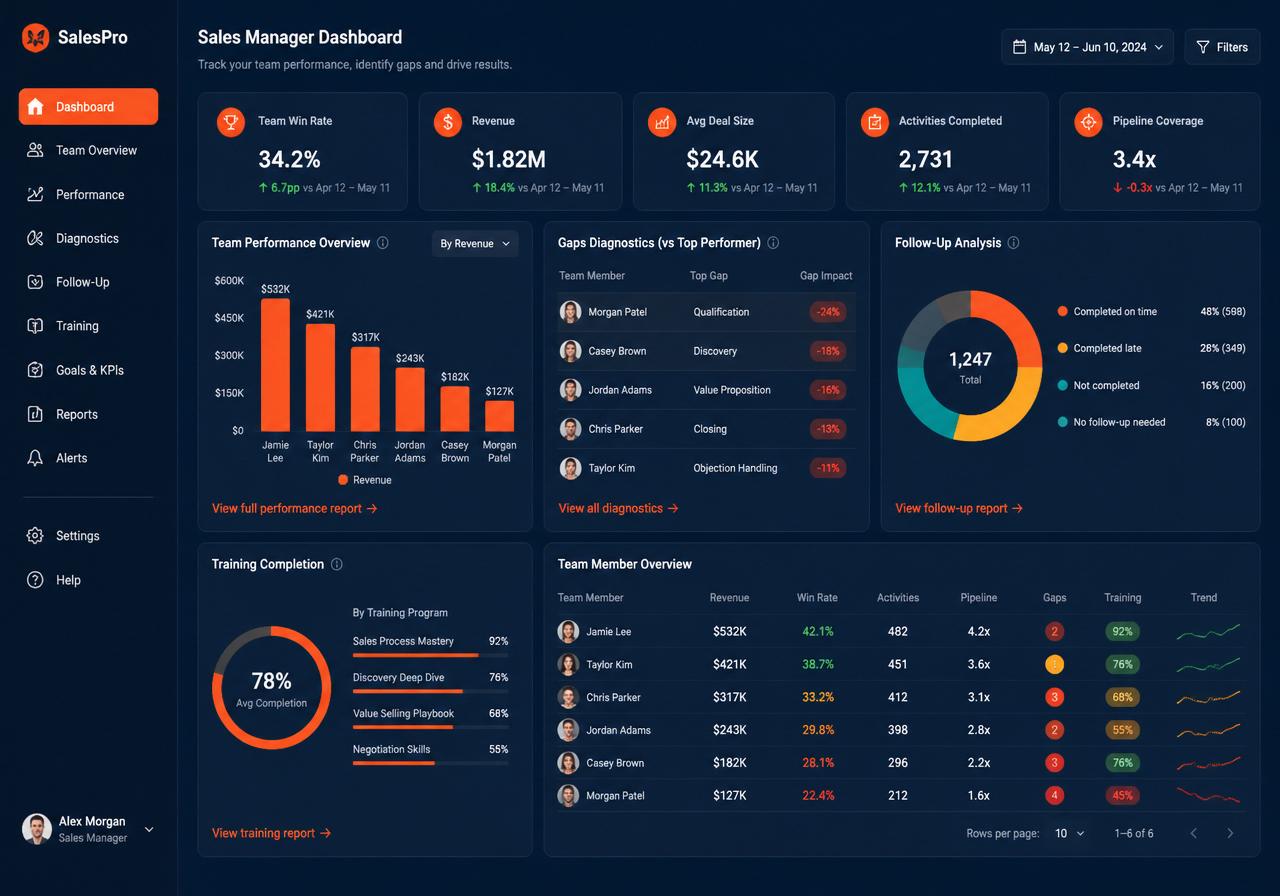This screenshot has width=1280, height=896.
Task: Click Casey Brown's avatar in Gaps Diagnostics
Action: click(x=571, y=351)
